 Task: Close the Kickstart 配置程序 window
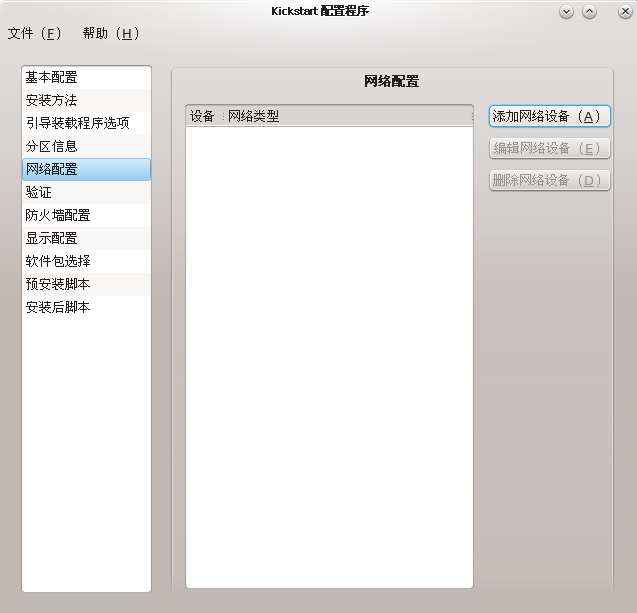click(x=625, y=11)
